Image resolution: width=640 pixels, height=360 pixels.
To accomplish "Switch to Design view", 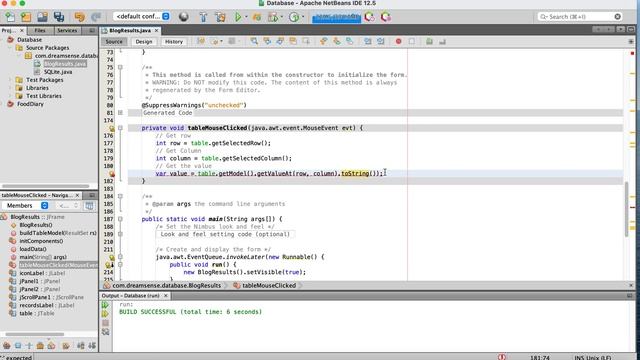I will [144, 42].
